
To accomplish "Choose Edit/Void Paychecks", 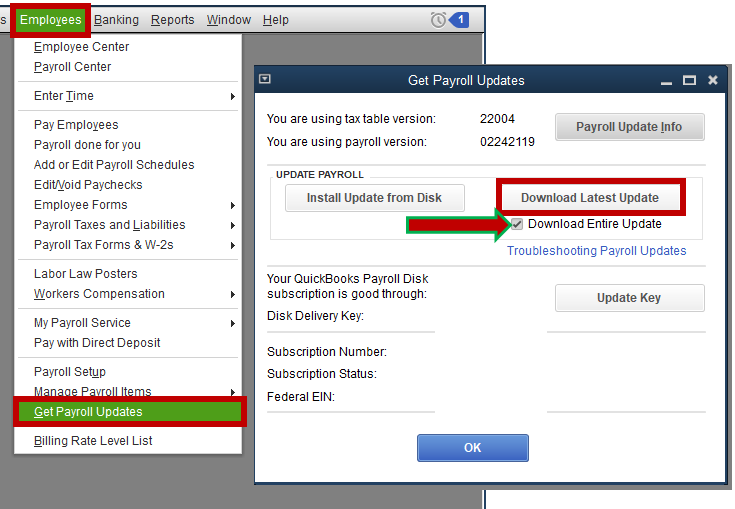I will pyautogui.click(x=88, y=185).
